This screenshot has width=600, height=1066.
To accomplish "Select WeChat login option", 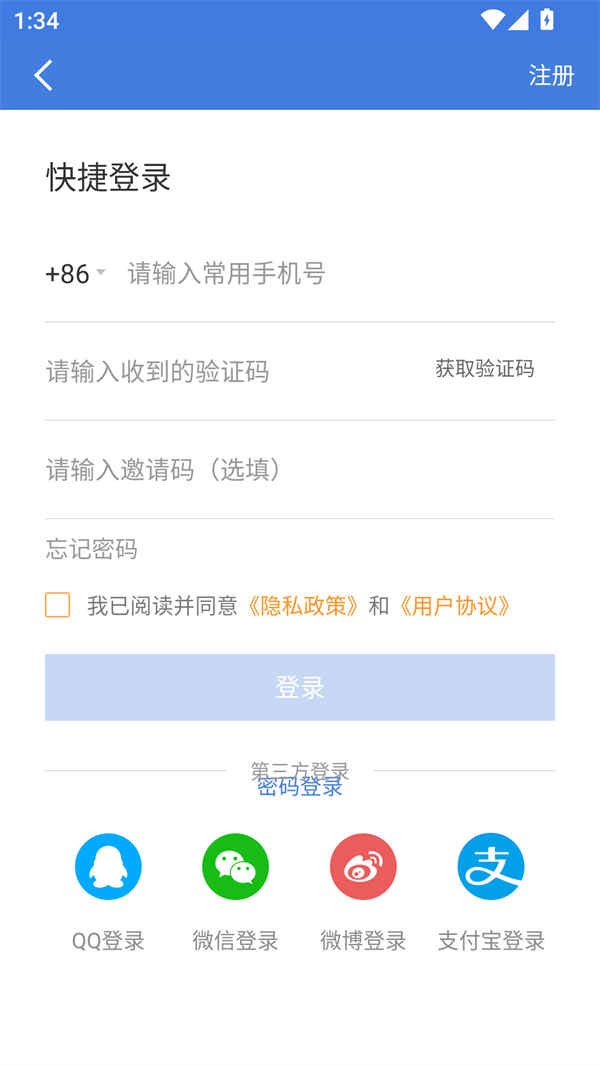I will coord(235,866).
